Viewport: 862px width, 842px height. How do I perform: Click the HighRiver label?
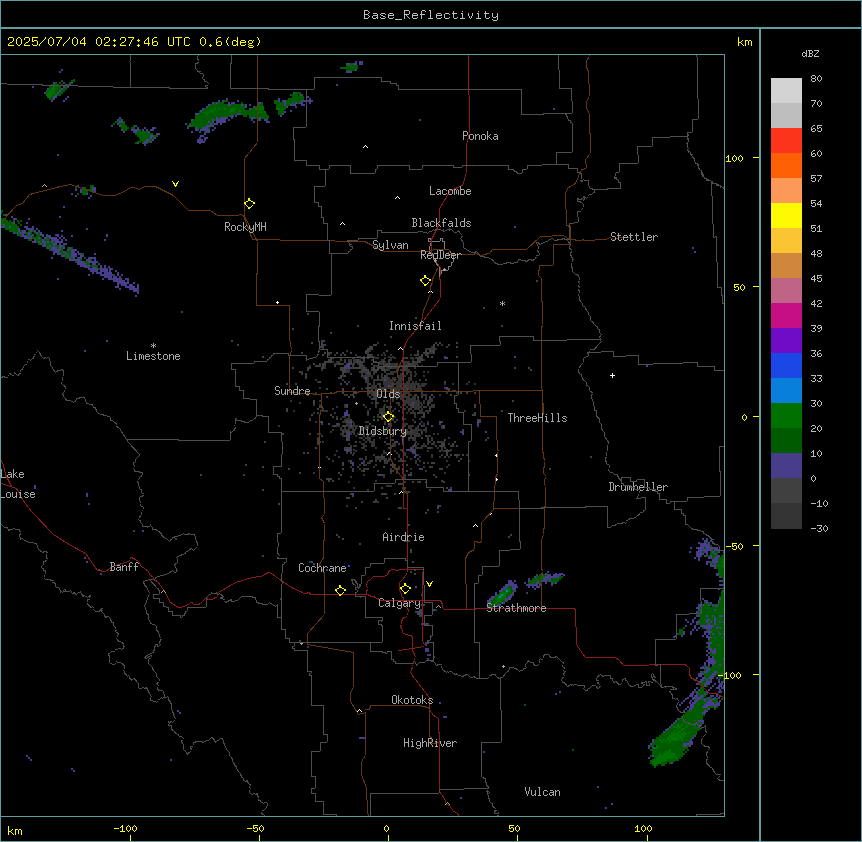click(x=430, y=743)
